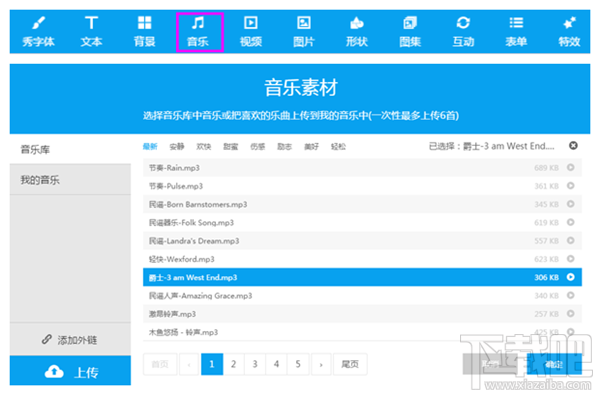The image size is (600, 395).
Task: Open the 形状 shapes tool
Action: (357, 32)
